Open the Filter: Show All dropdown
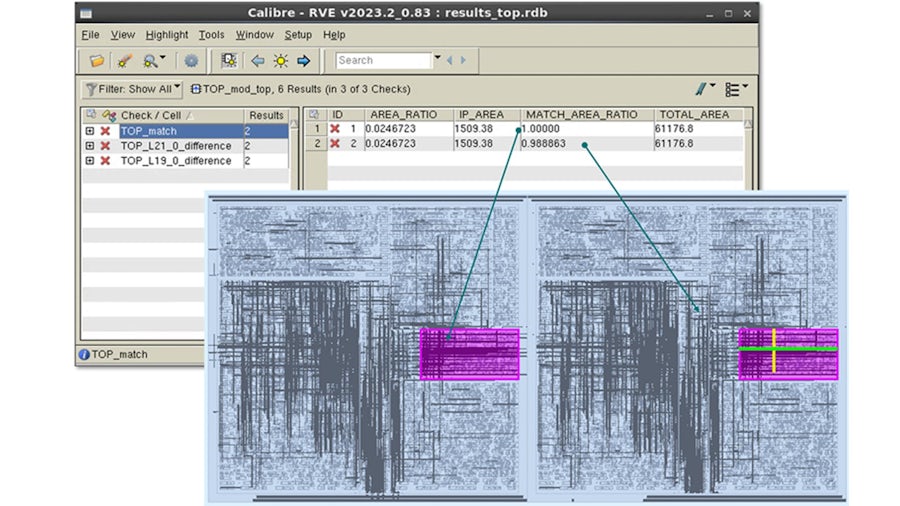 [x=132, y=89]
